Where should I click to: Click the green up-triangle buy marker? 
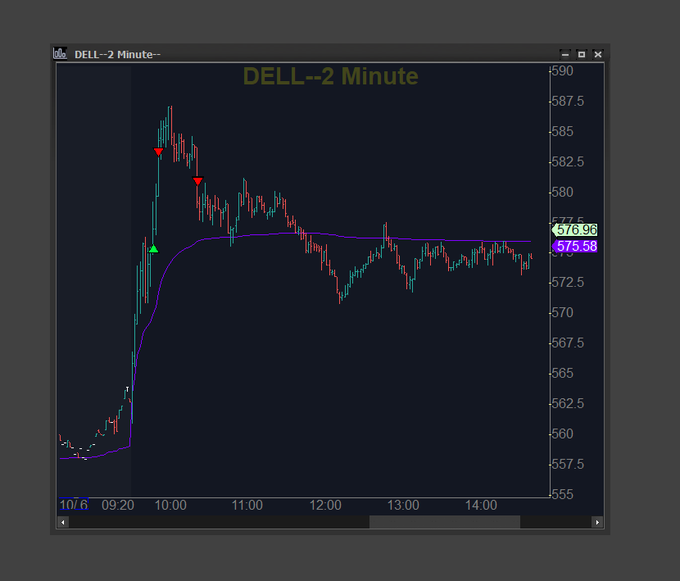[154, 249]
